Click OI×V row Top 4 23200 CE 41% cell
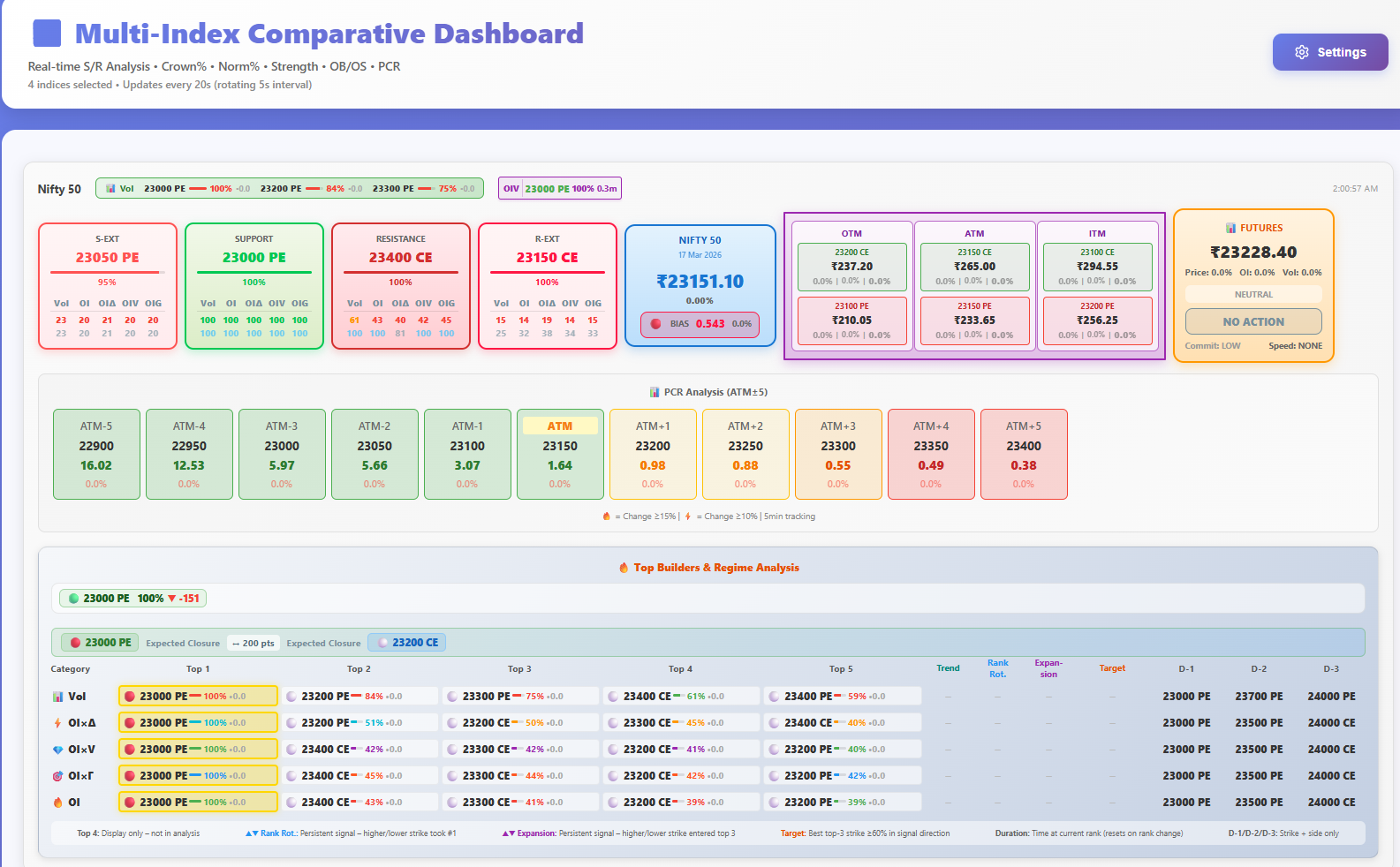The image size is (1400, 867). pos(682,750)
